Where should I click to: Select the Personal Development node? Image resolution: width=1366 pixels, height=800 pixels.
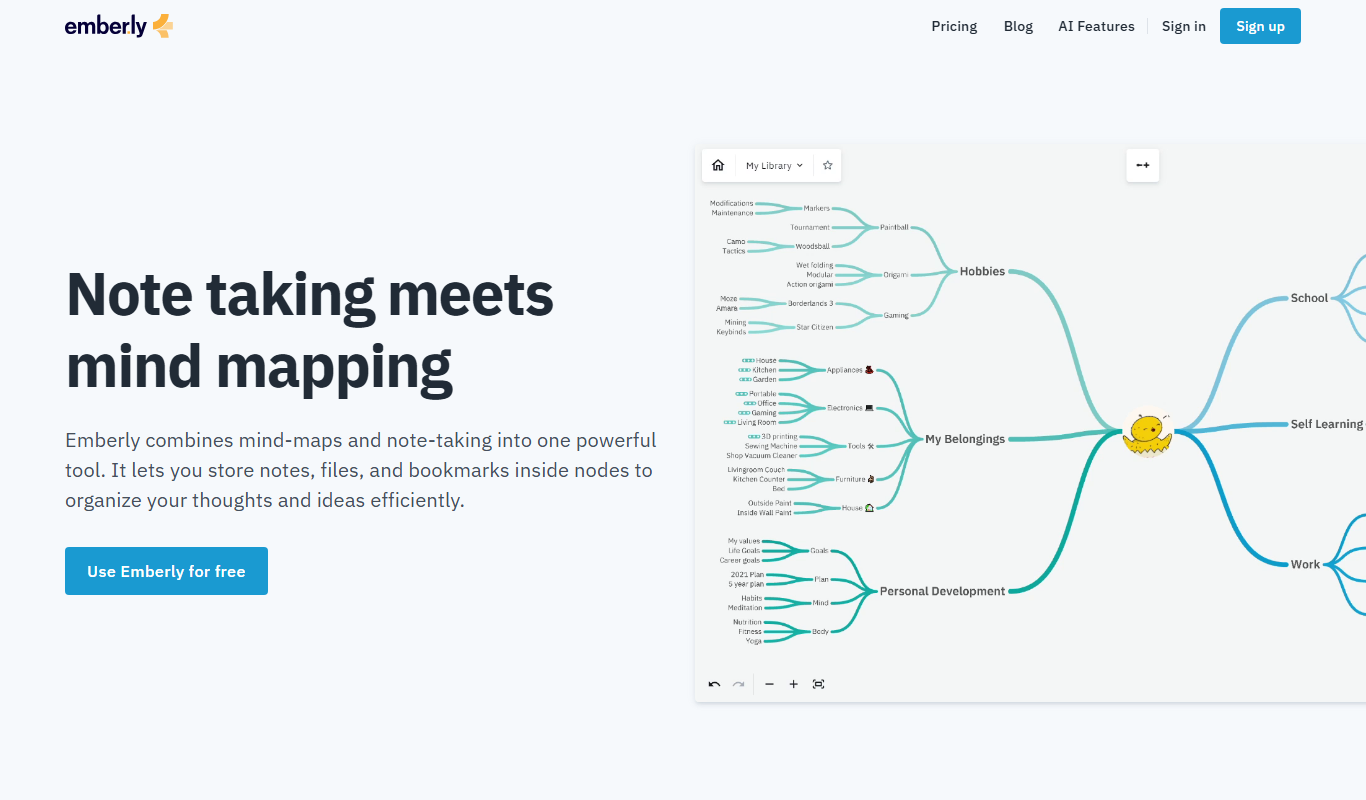tap(942, 591)
